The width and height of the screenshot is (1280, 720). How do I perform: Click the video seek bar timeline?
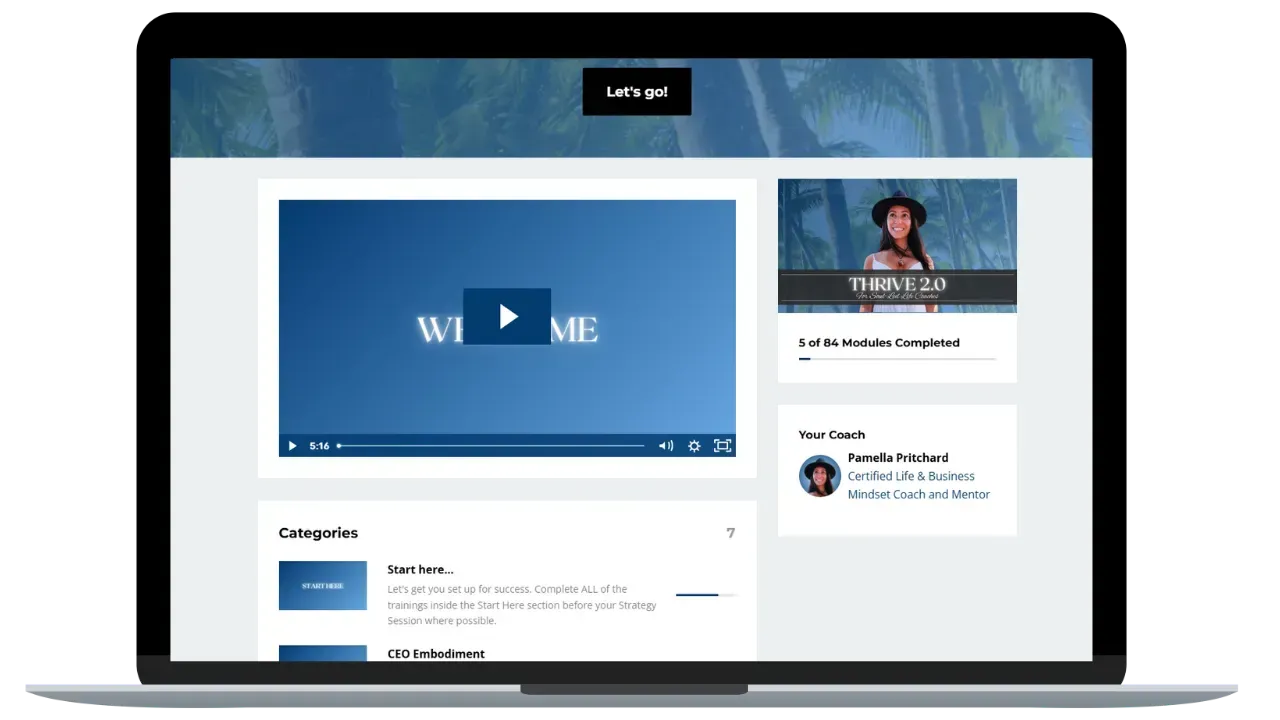[491, 446]
